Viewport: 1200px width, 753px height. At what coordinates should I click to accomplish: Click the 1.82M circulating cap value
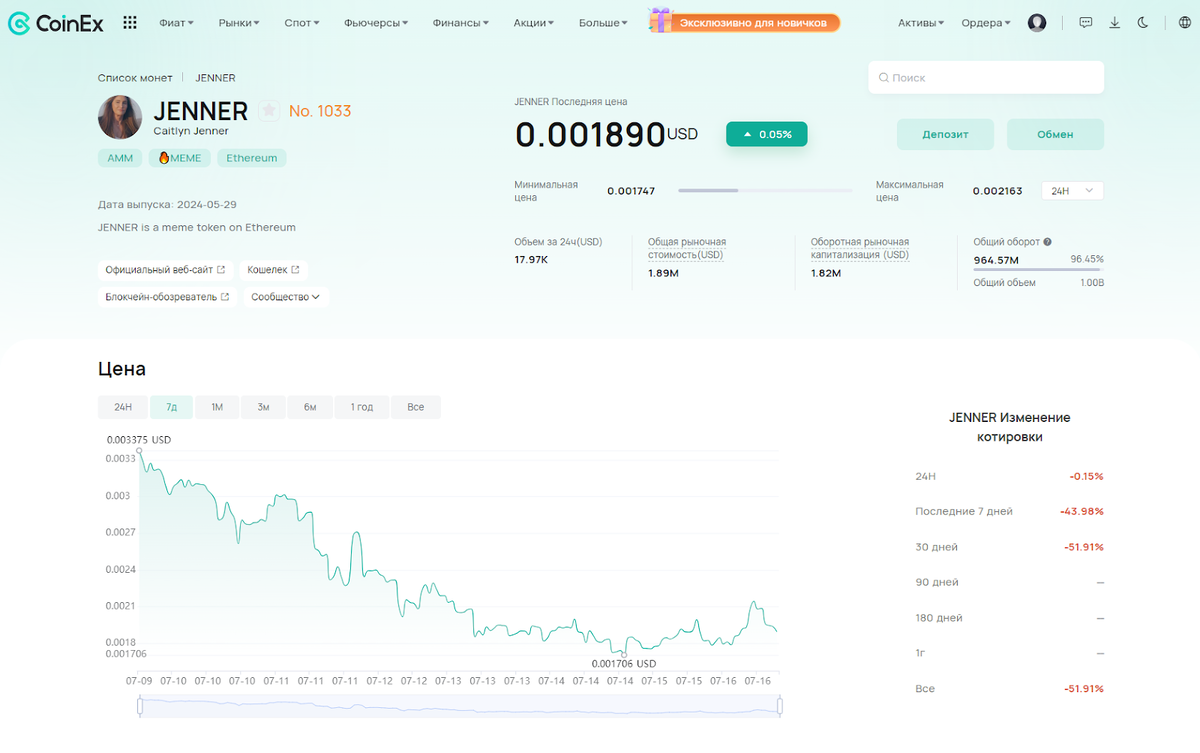point(826,273)
